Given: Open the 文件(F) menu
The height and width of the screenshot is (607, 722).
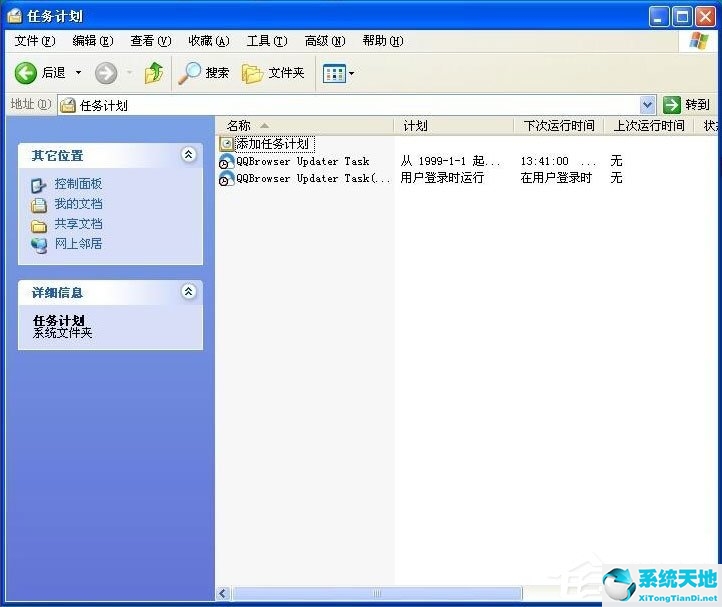Looking at the screenshot, I should tap(35, 41).
